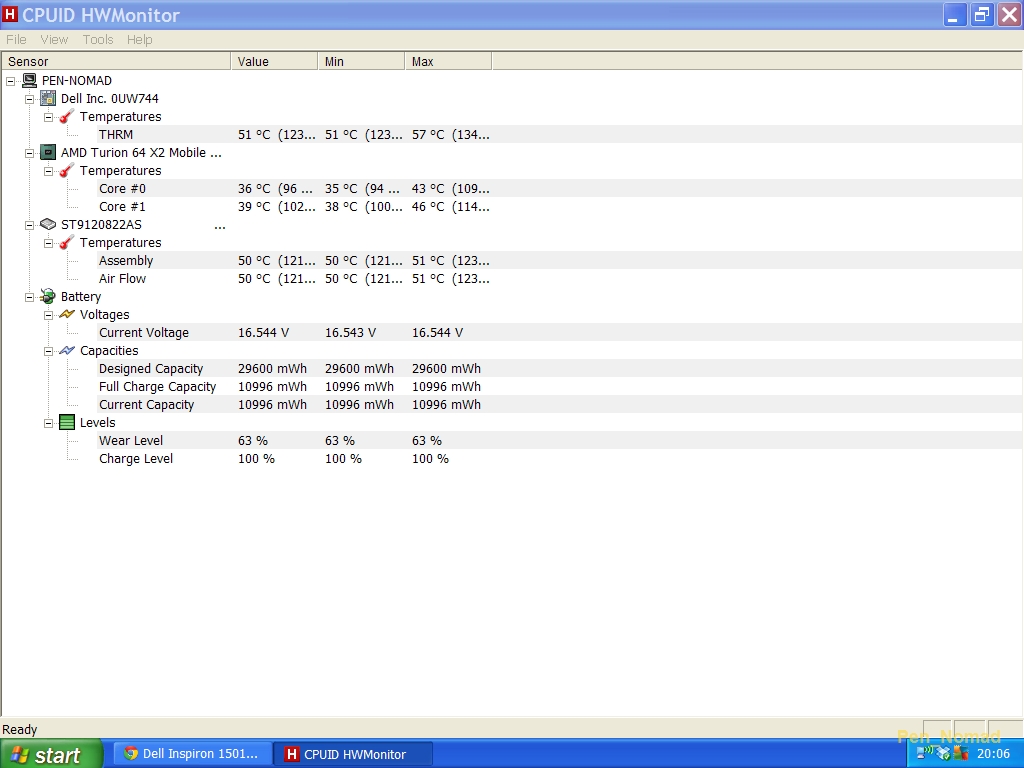Screen dimensions: 1024x768
Task: Open the Tools menu
Action: 98,40
